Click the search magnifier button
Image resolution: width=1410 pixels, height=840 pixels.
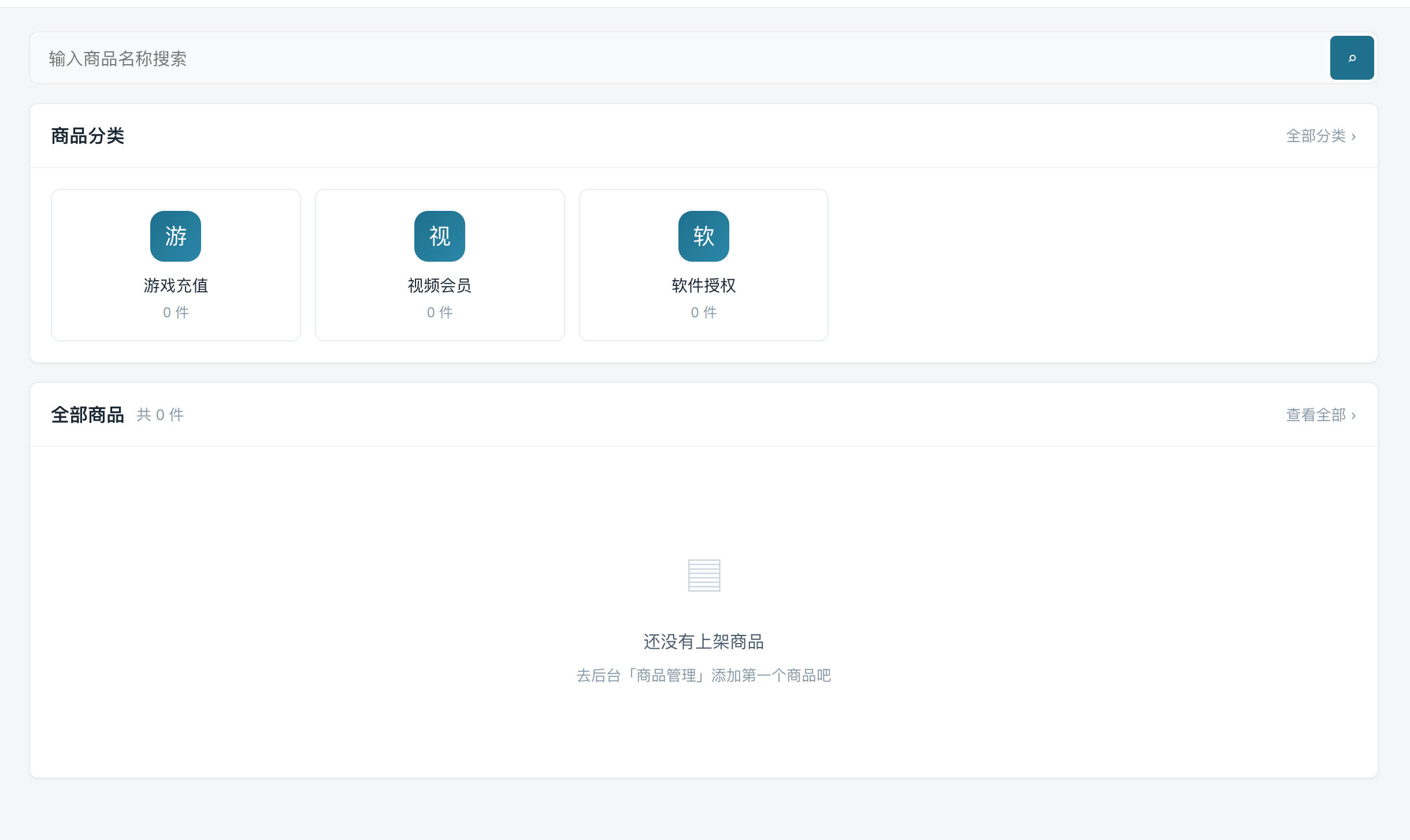coord(1352,58)
